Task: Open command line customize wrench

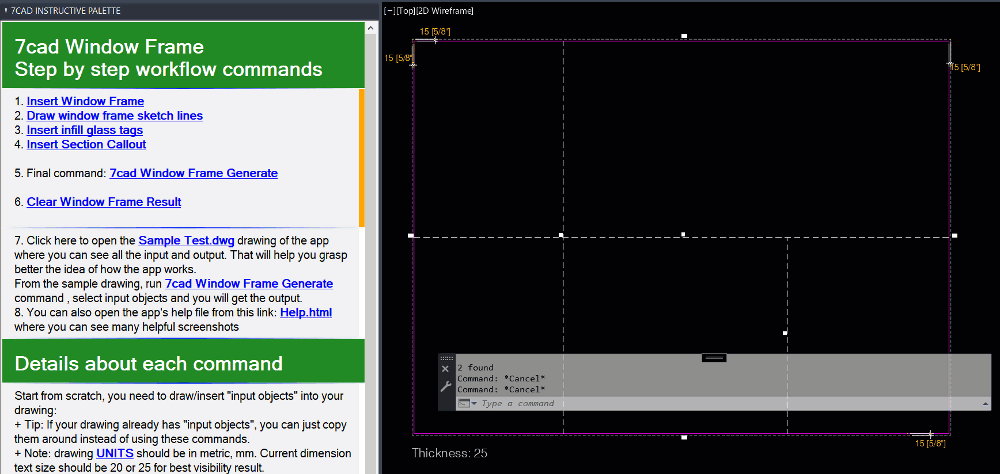Action: pyautogui.click(x=446, y=387)
